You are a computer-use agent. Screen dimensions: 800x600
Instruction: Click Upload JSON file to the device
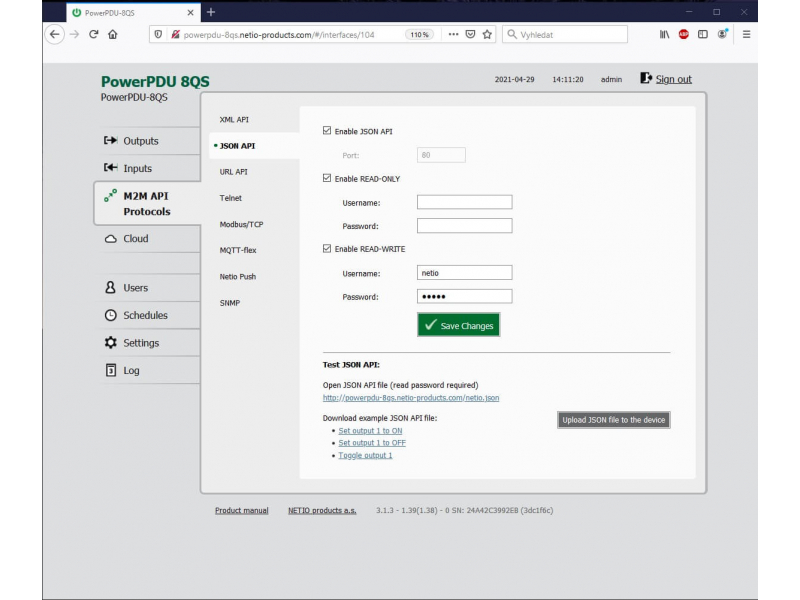tap(613, 420)
